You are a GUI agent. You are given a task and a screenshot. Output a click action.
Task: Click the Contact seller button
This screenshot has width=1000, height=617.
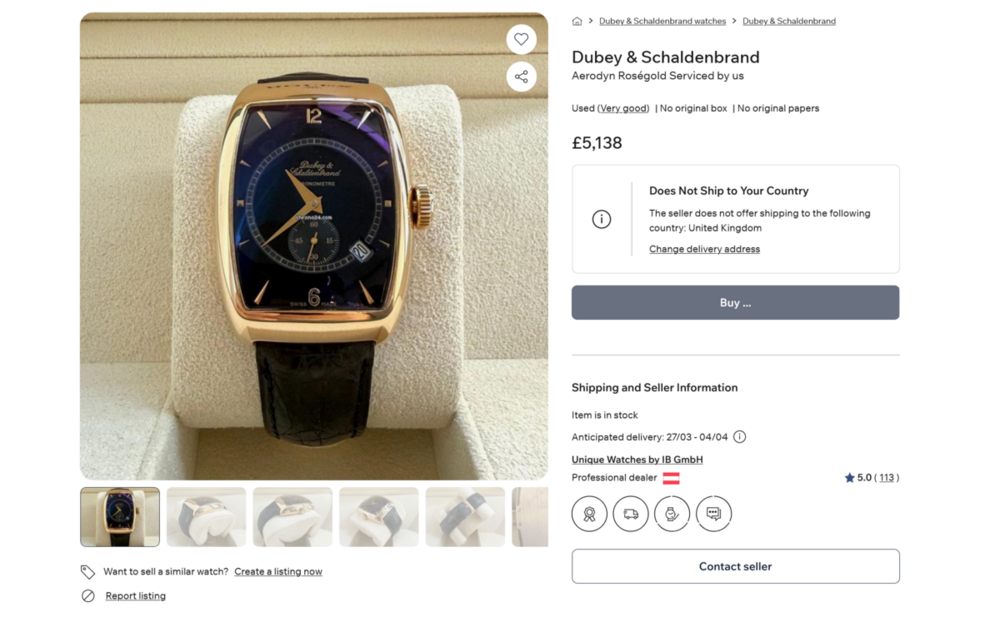[735, 566]
